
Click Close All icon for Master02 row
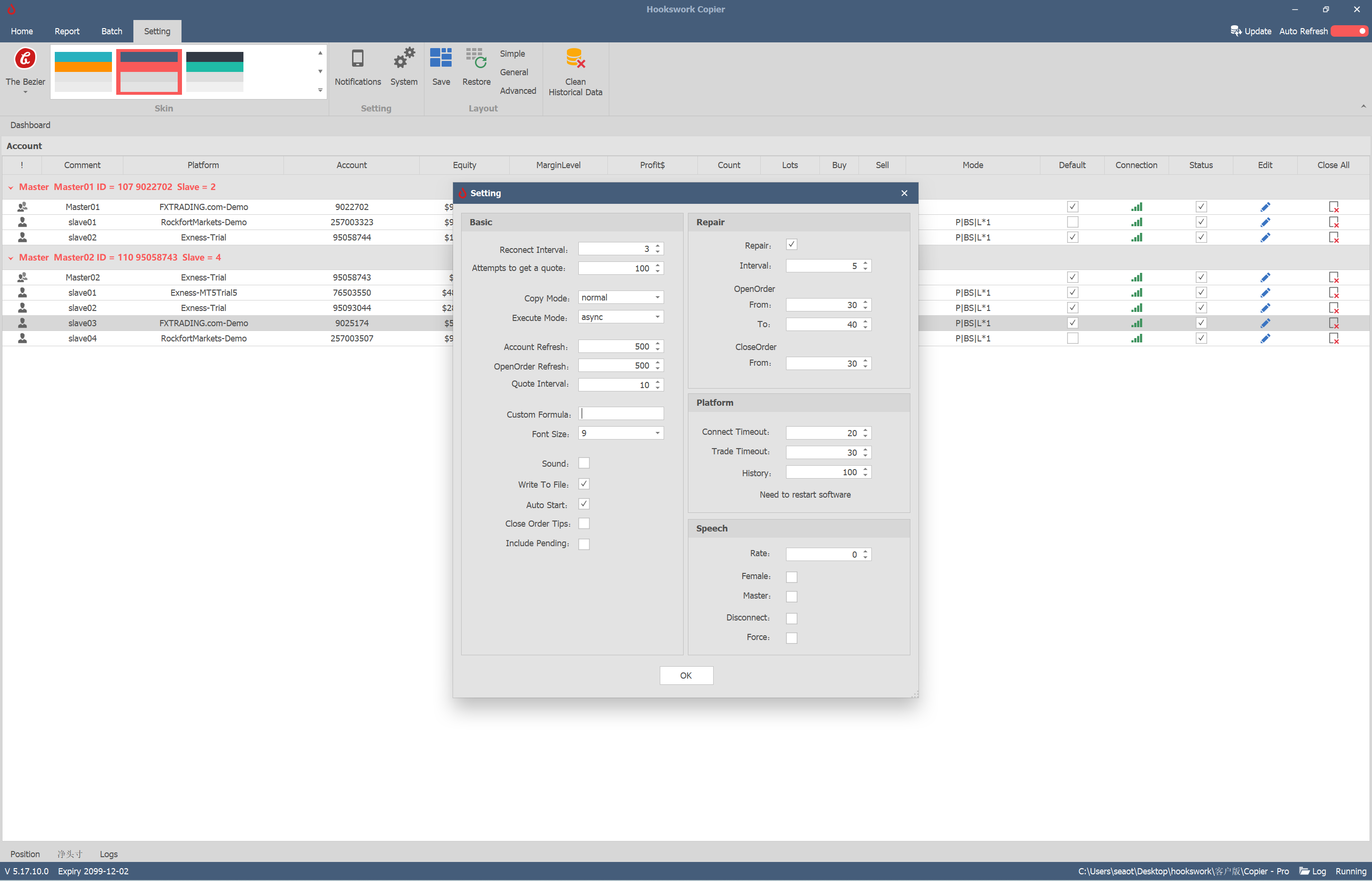click(1334, 278)
